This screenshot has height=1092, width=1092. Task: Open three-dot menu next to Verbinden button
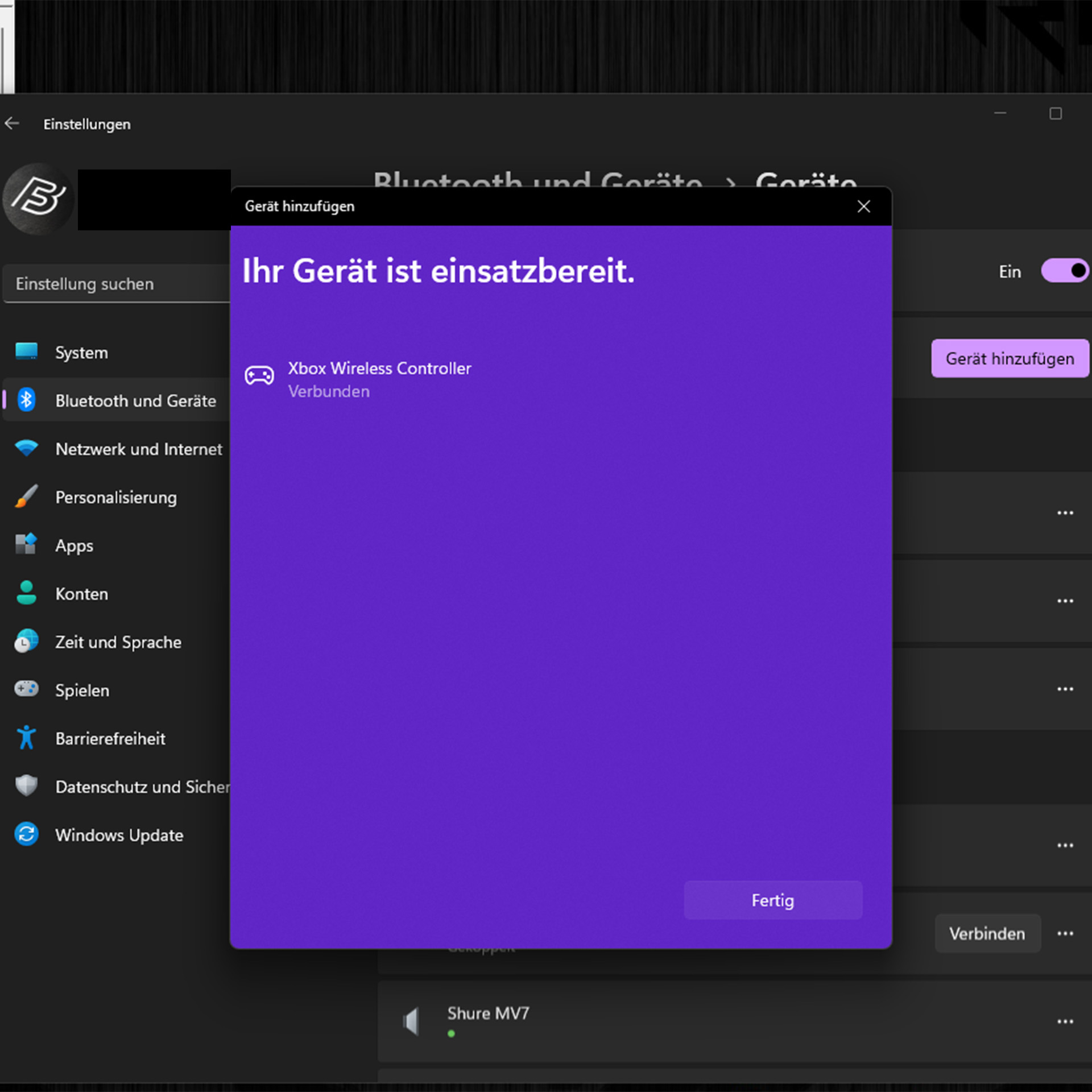1065,933
